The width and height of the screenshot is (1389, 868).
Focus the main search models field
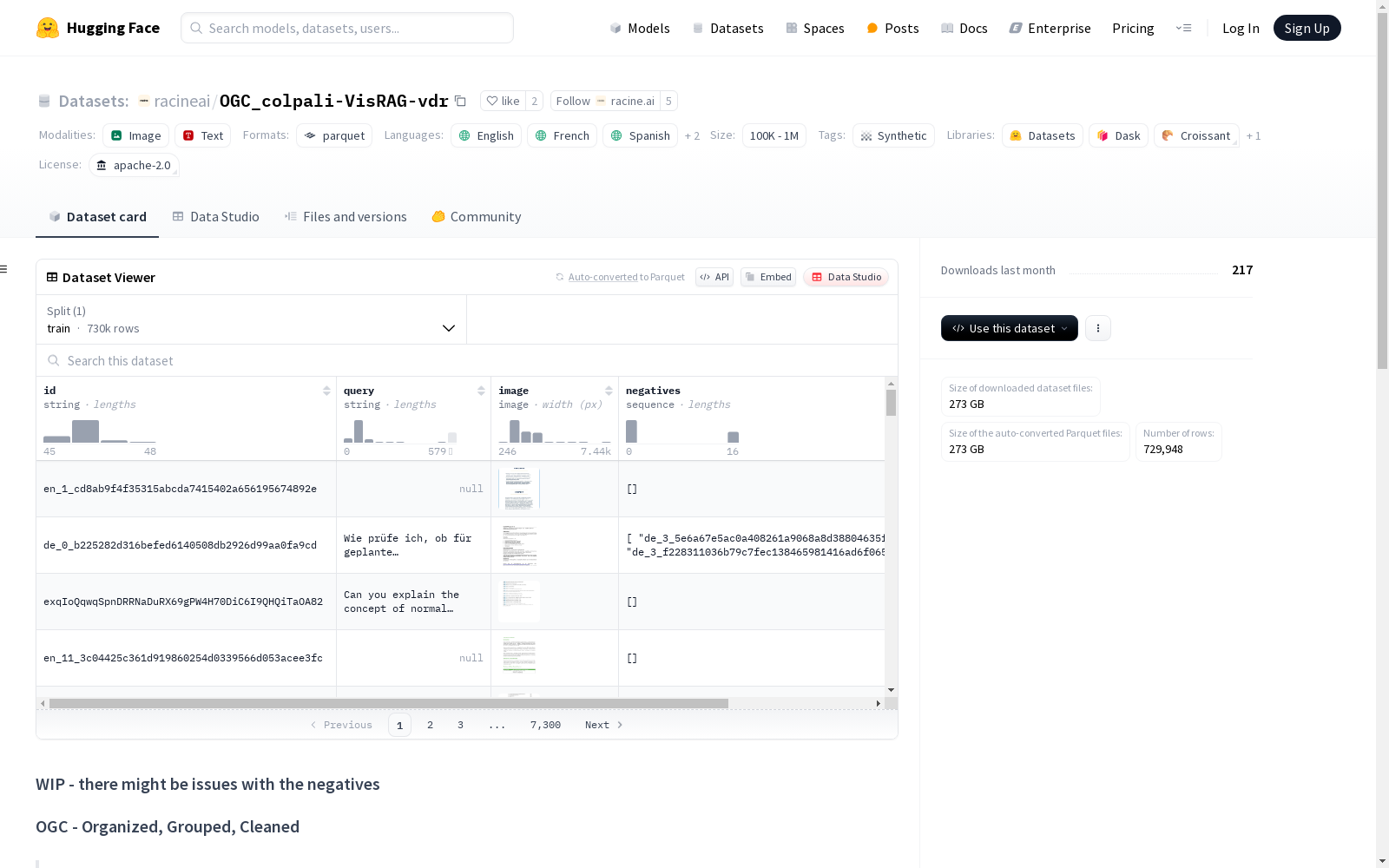347,28
